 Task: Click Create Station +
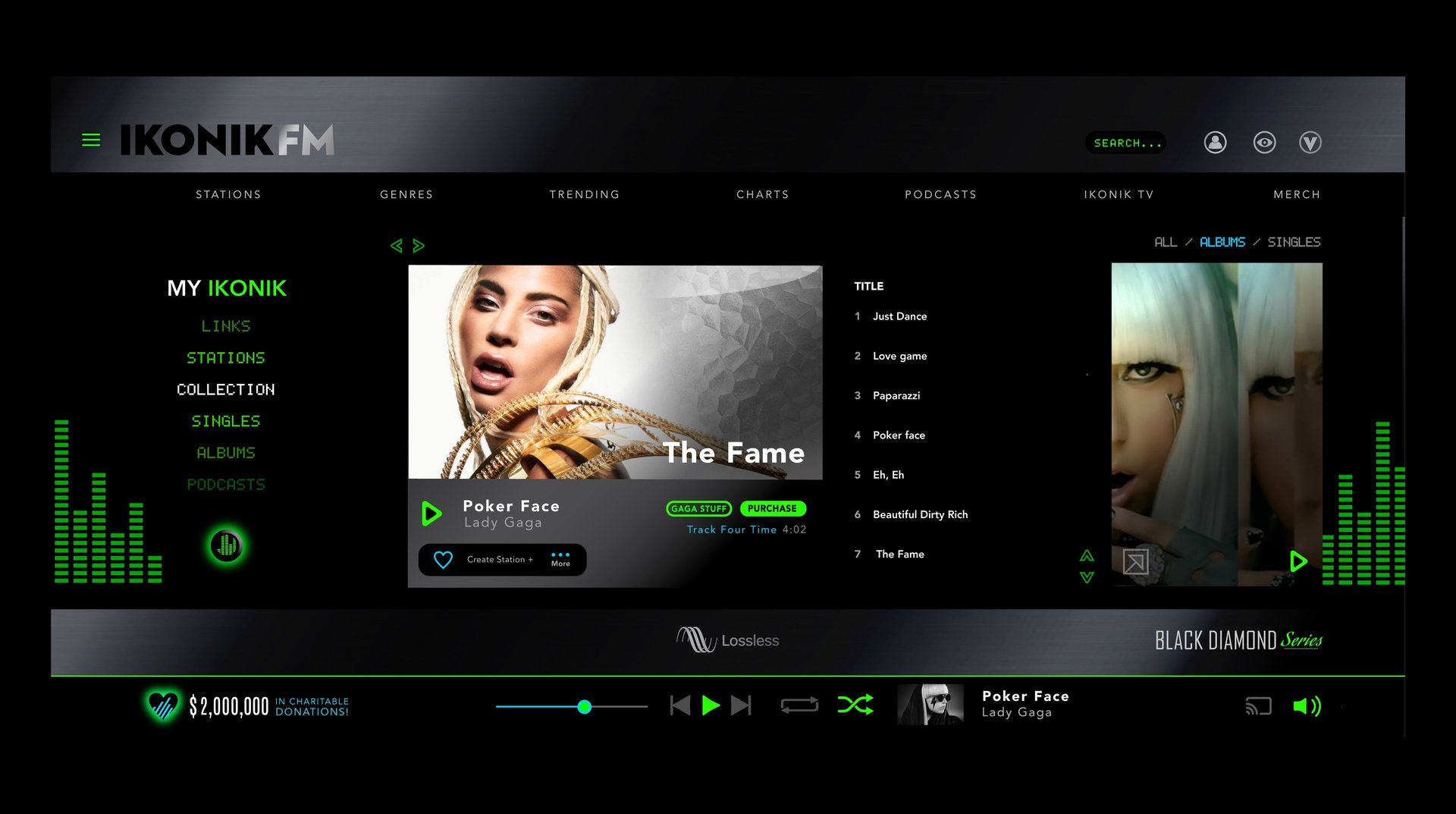(500, 560)
